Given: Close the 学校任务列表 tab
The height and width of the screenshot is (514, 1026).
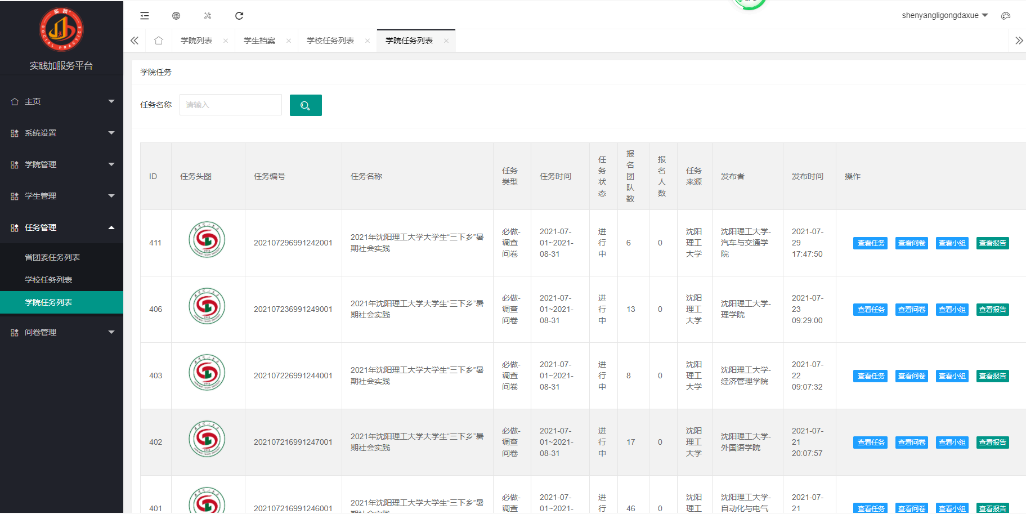Looking at the screenshot, I should click(x=367, y=41).
